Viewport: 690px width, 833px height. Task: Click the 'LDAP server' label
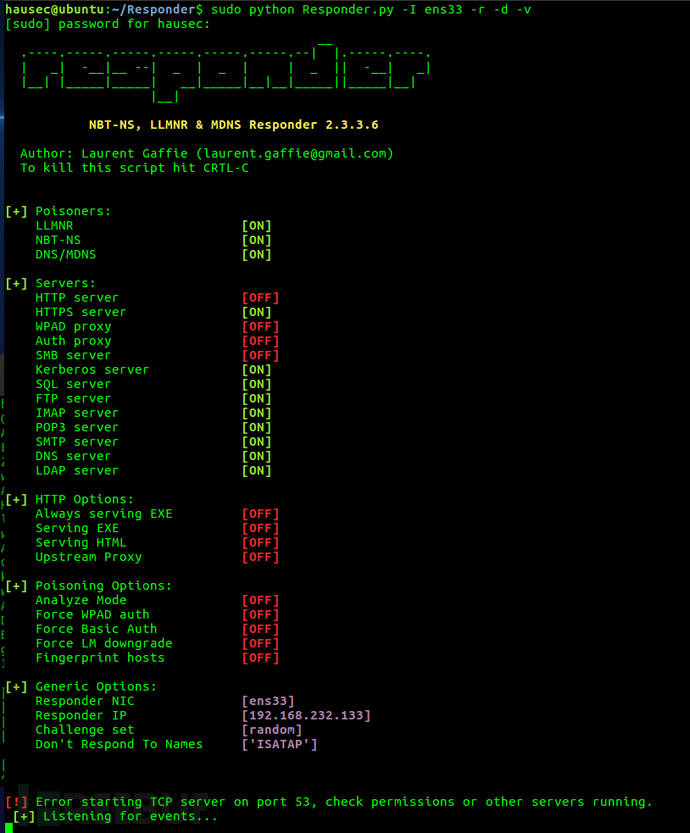(77, 470)
